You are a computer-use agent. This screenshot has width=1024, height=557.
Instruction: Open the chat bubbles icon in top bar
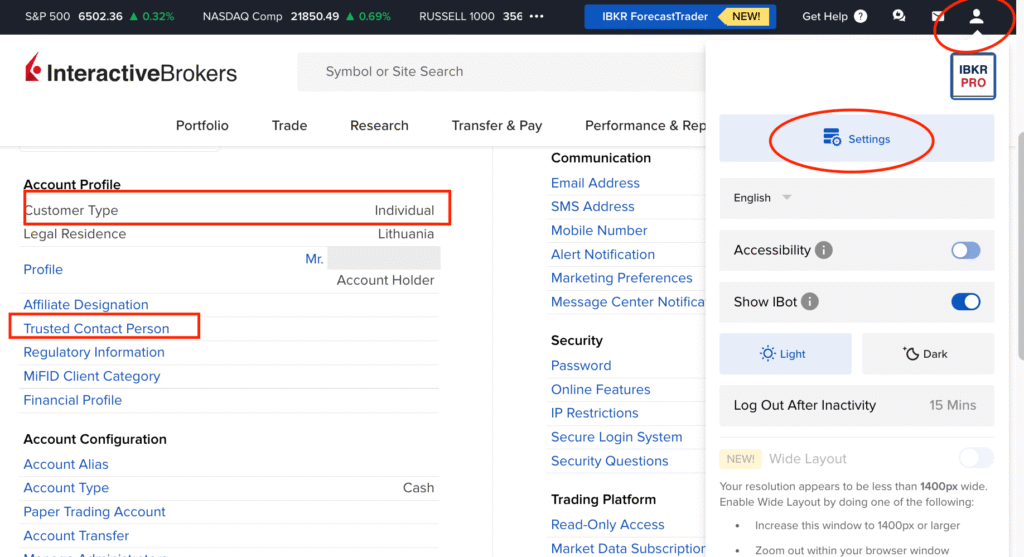pyautogui.click(x=899, y=16)
